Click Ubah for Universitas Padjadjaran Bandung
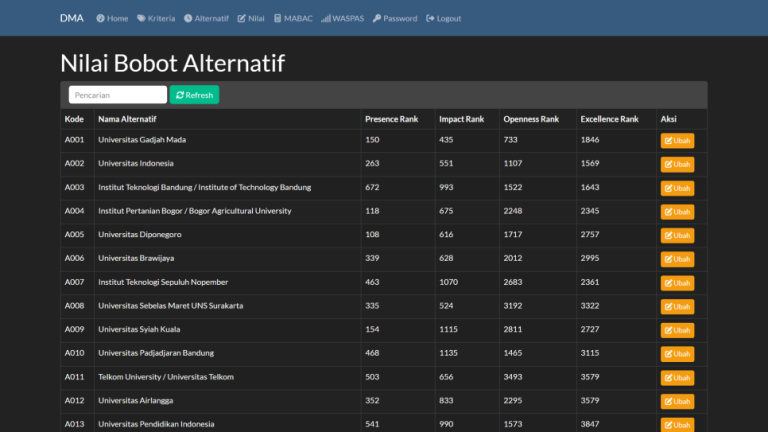The height and width of the screenshot is (432, 768). 677,354
